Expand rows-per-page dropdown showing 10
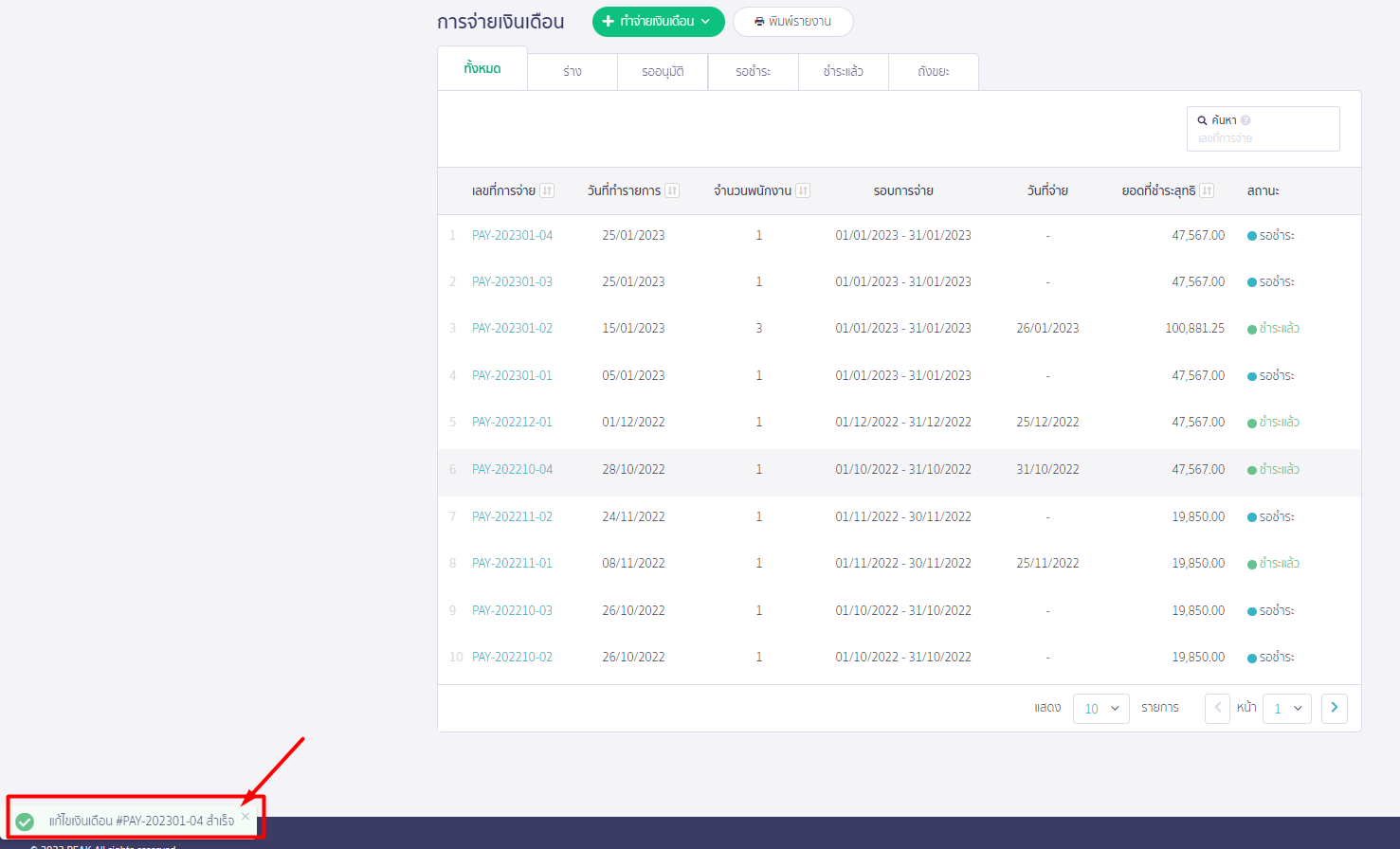 pyautogui.click(x=1100, y=709)
